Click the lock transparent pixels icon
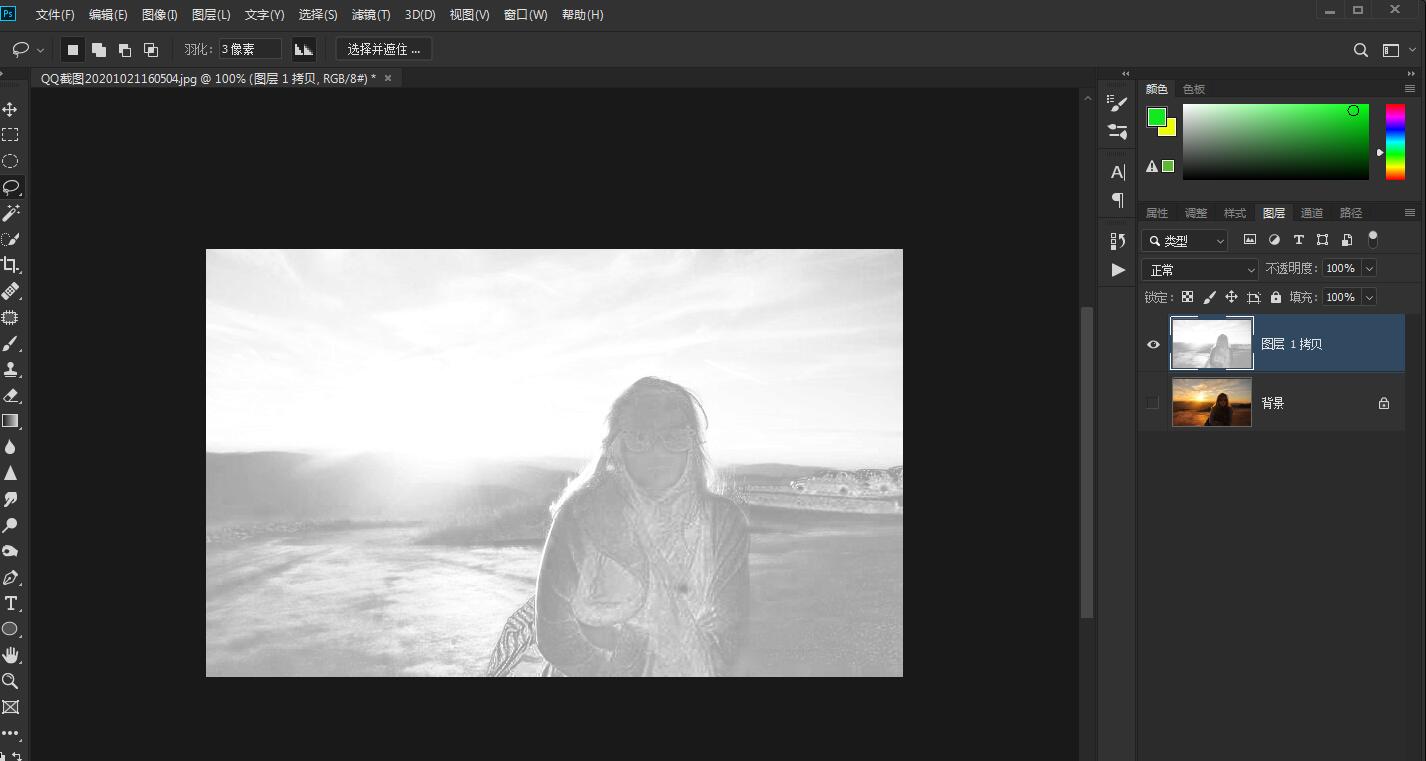This screenshot has height=761, width=1426. 1187,297
